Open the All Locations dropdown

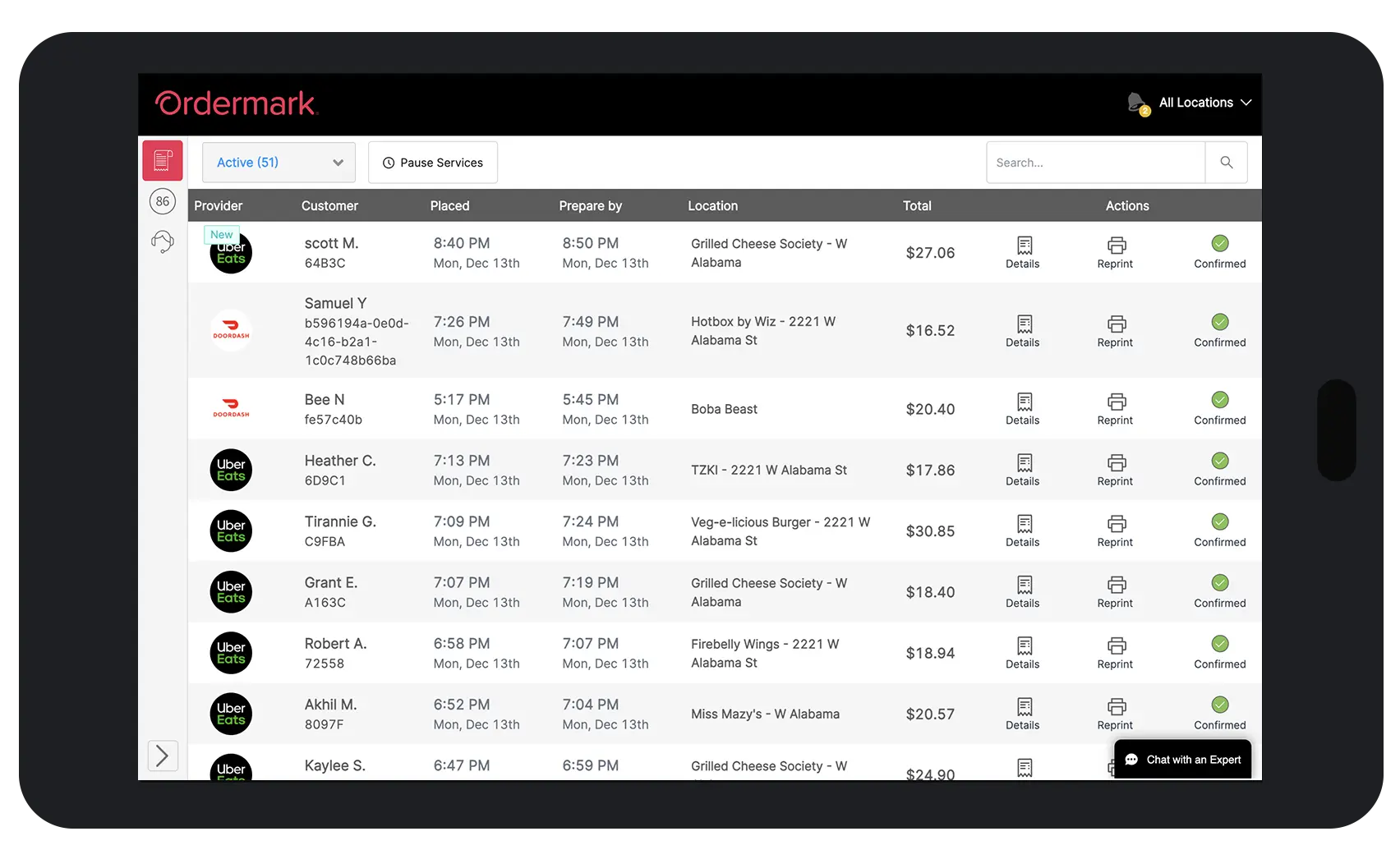tap(1205, 103)
